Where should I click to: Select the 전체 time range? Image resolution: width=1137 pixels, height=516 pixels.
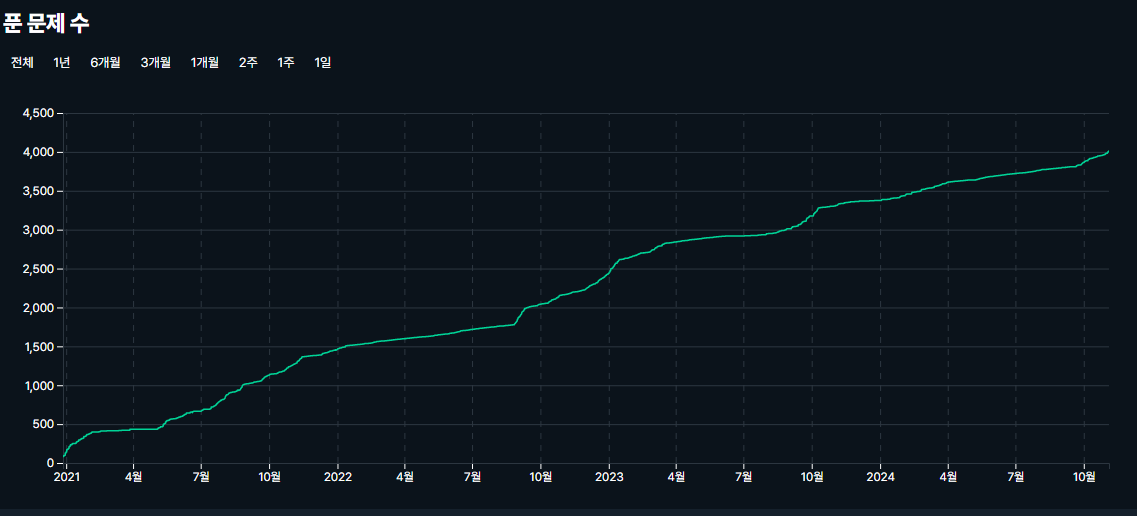[x=22, y=62]
